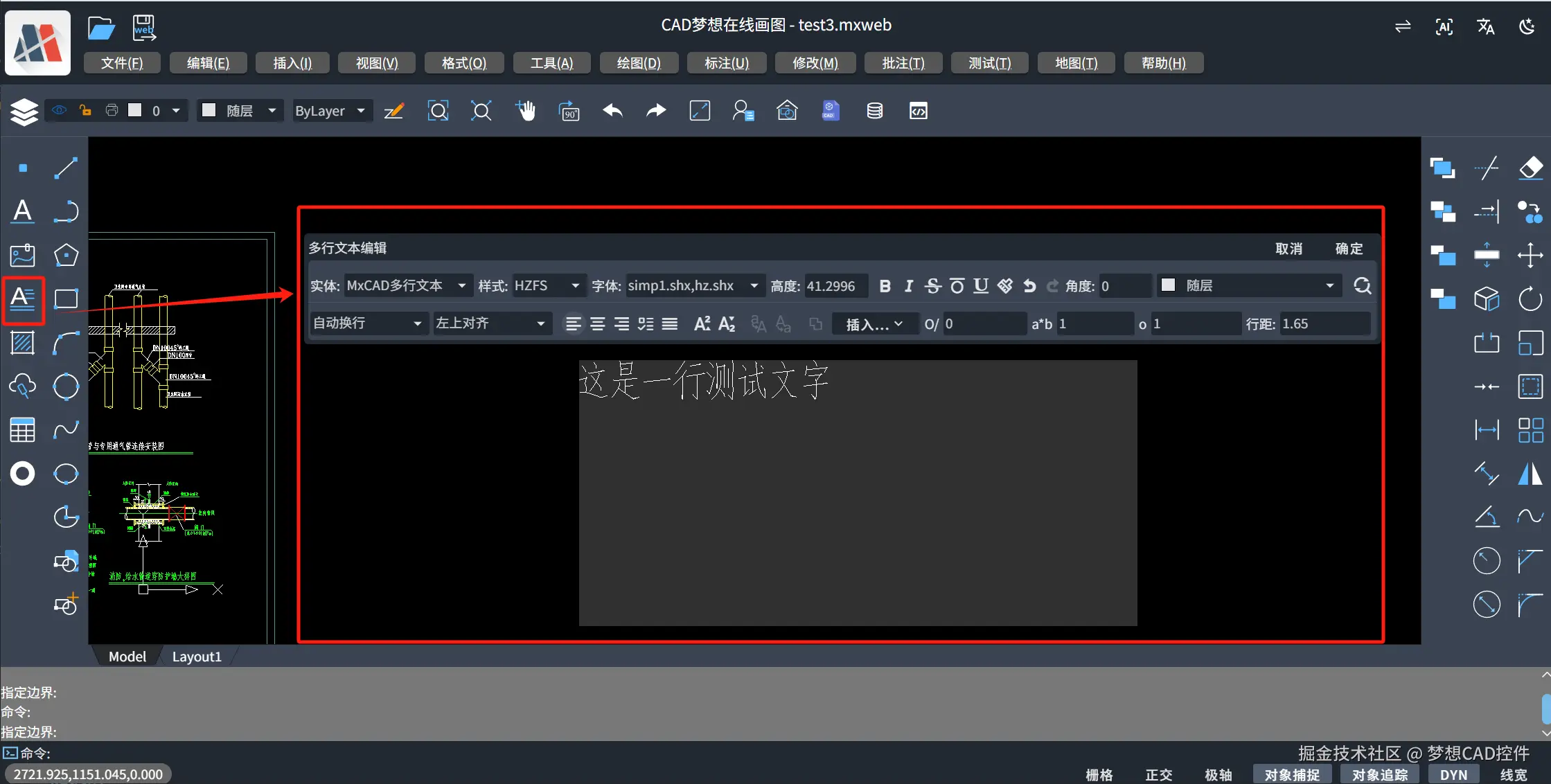This screenshot has width=1551, height=784.
Task: Click 确定 to confirm text edits
Action: coord(1347,248)
